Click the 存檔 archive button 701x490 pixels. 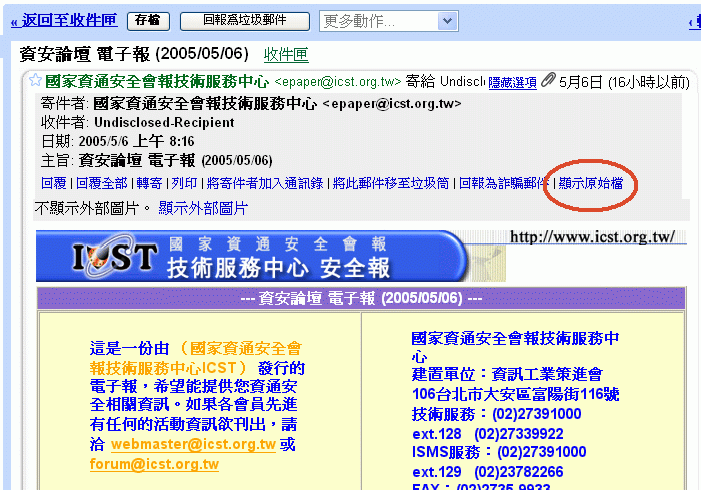148,20
